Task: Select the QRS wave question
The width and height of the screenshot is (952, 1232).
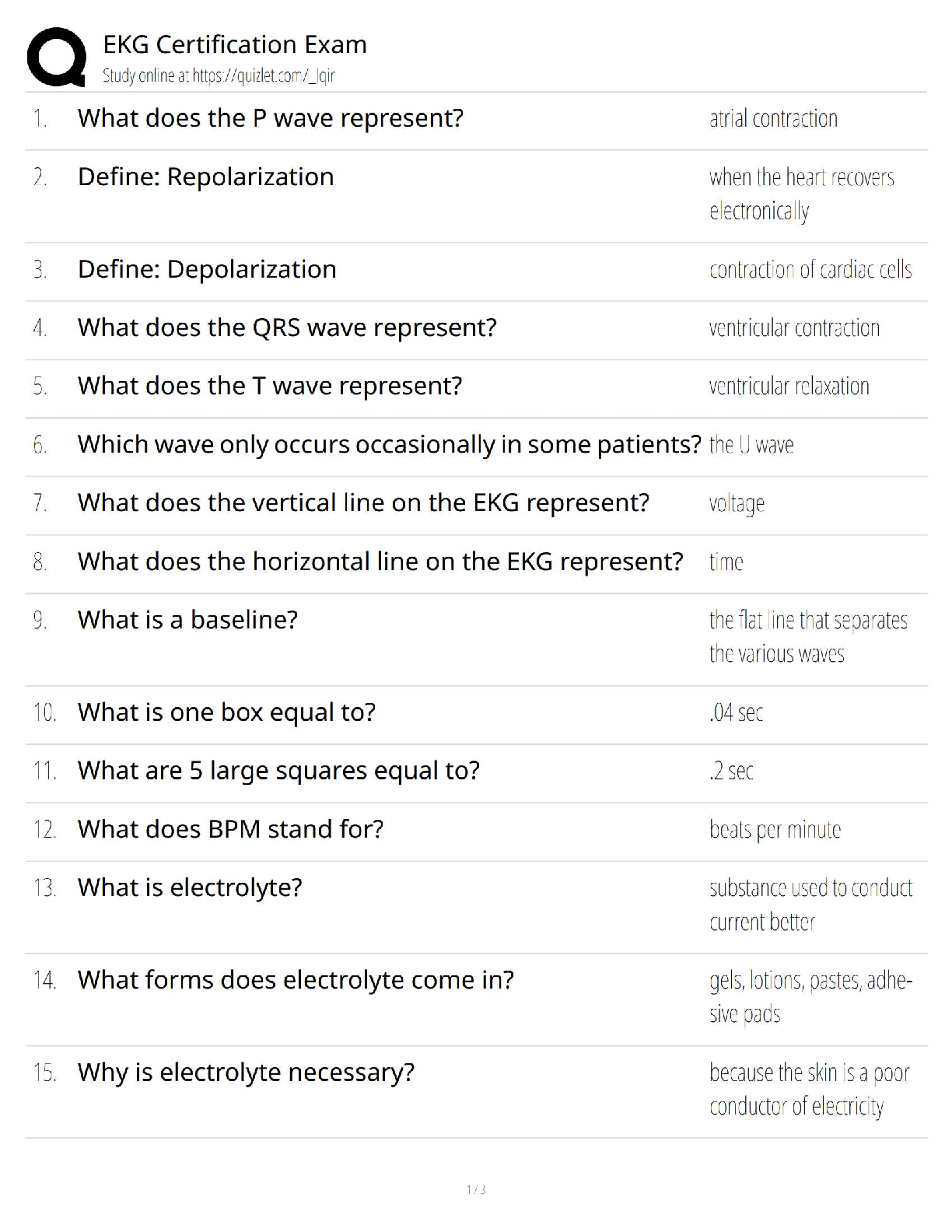Action: pos(287,328)
